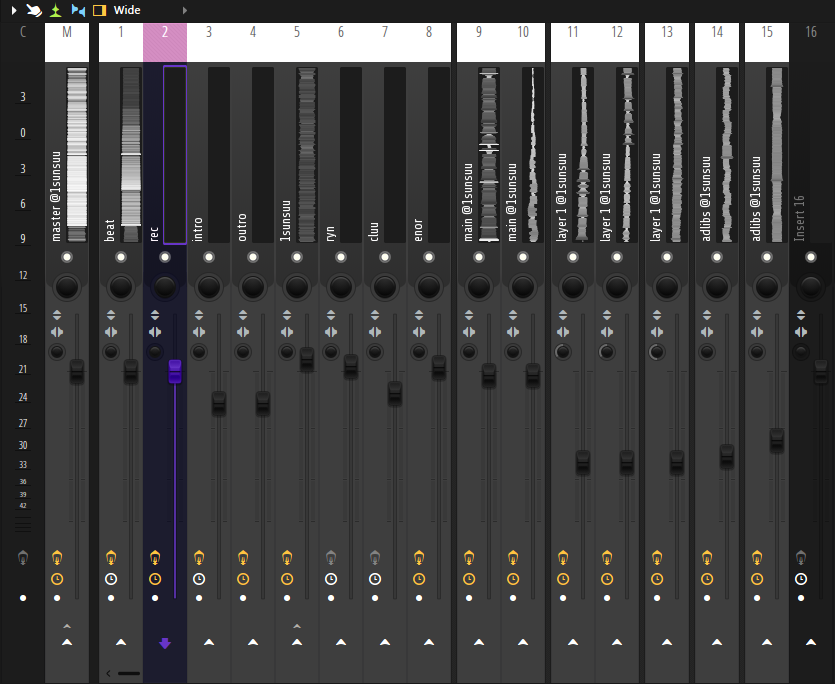Viewport: 835px width, 684px height.
Task: Click the pan knob on beat track
Action: coord(121,287)
